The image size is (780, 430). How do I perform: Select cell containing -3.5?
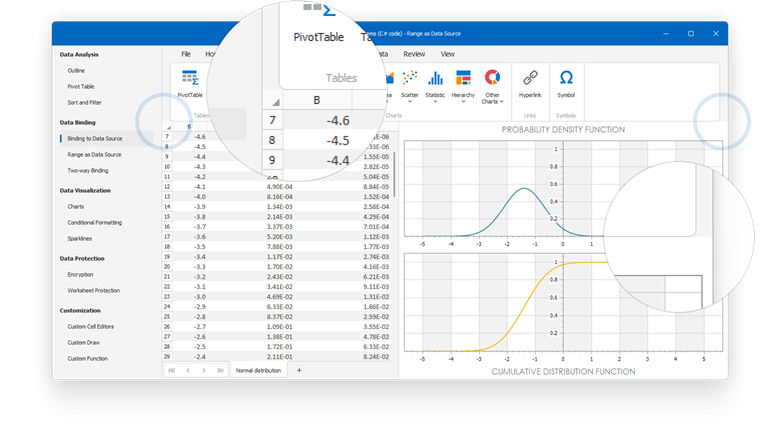coord(199,246)
